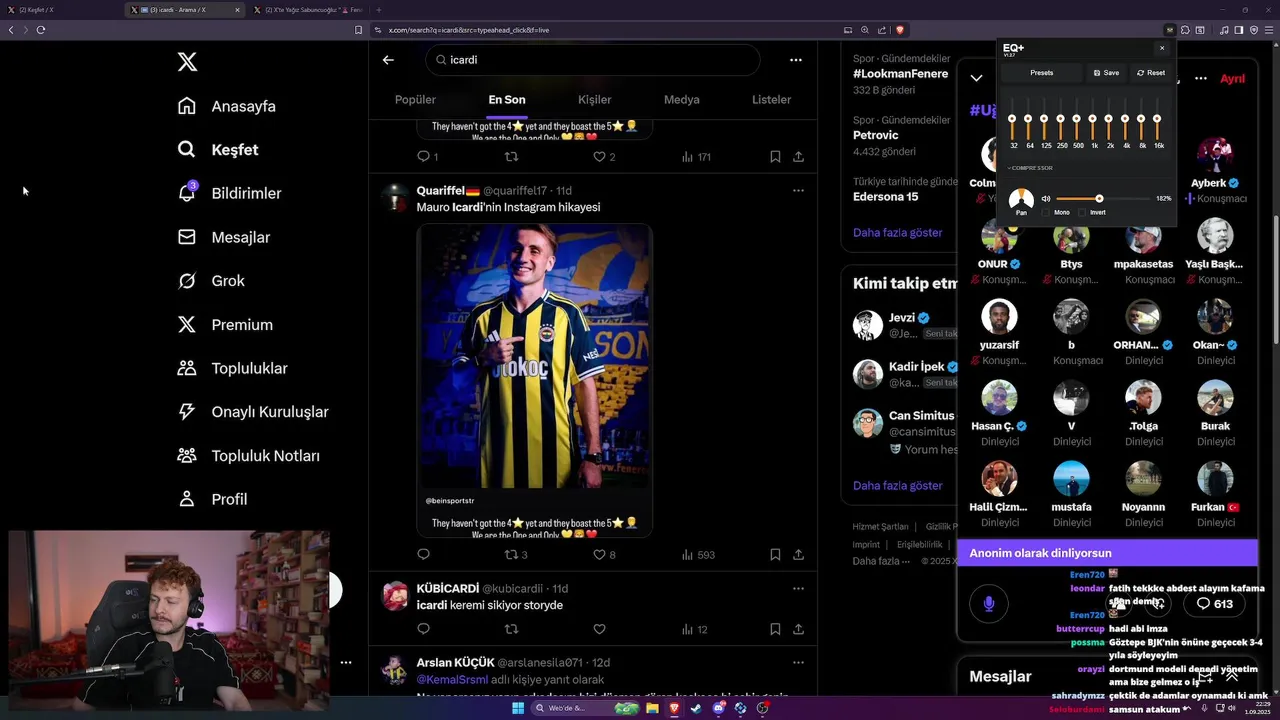Switch to En Son tab
The height and width of the screenshot is (720, 1280).
point(507,100)
